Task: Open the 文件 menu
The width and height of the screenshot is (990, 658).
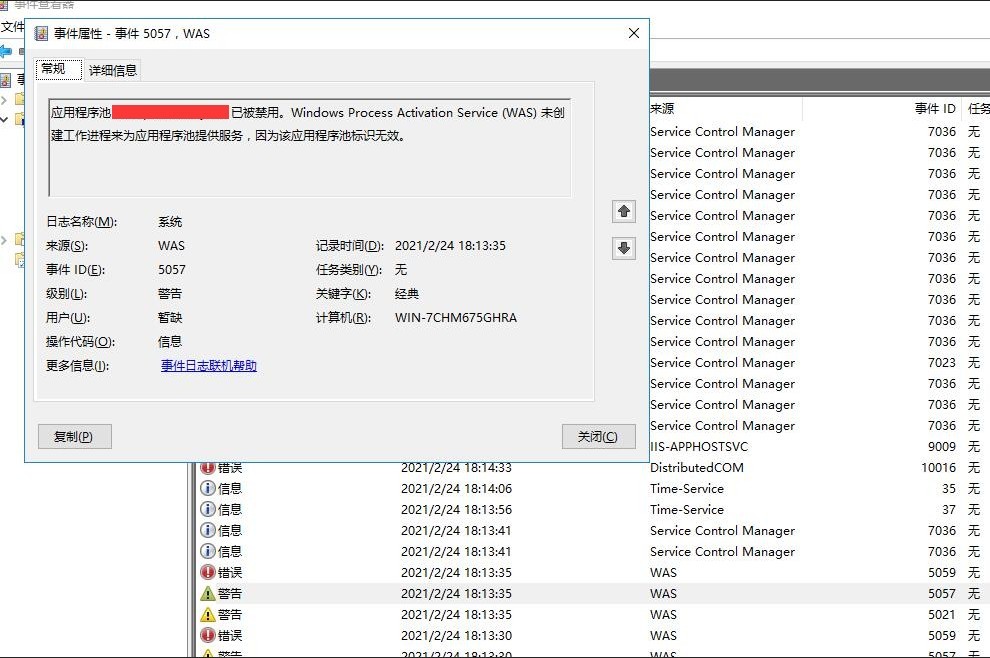Action: pos(12,27)
